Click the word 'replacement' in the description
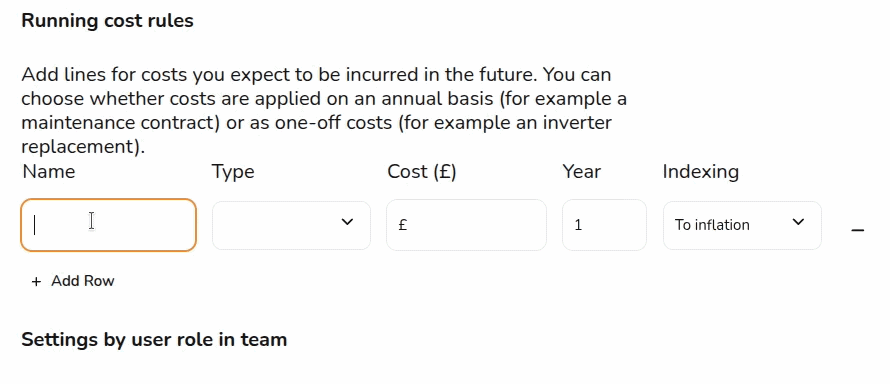 (76, 147)
